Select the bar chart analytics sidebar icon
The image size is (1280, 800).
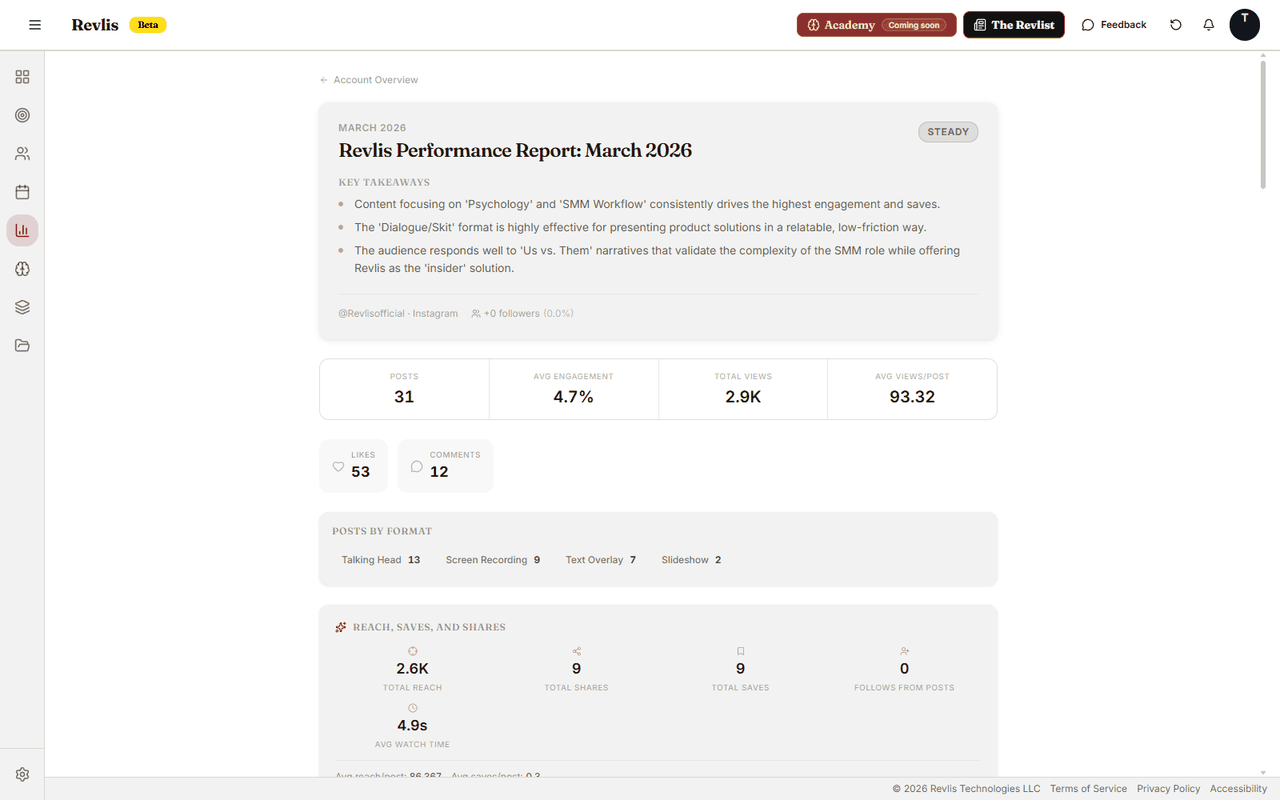click(22, 230)
